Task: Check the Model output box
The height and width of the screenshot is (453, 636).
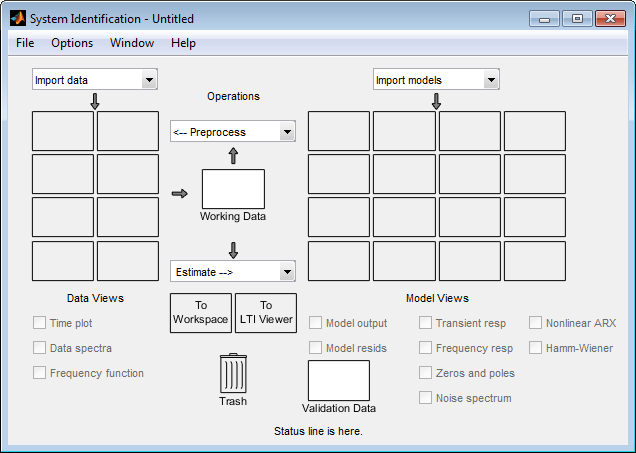Action: [x=315, y=323]
